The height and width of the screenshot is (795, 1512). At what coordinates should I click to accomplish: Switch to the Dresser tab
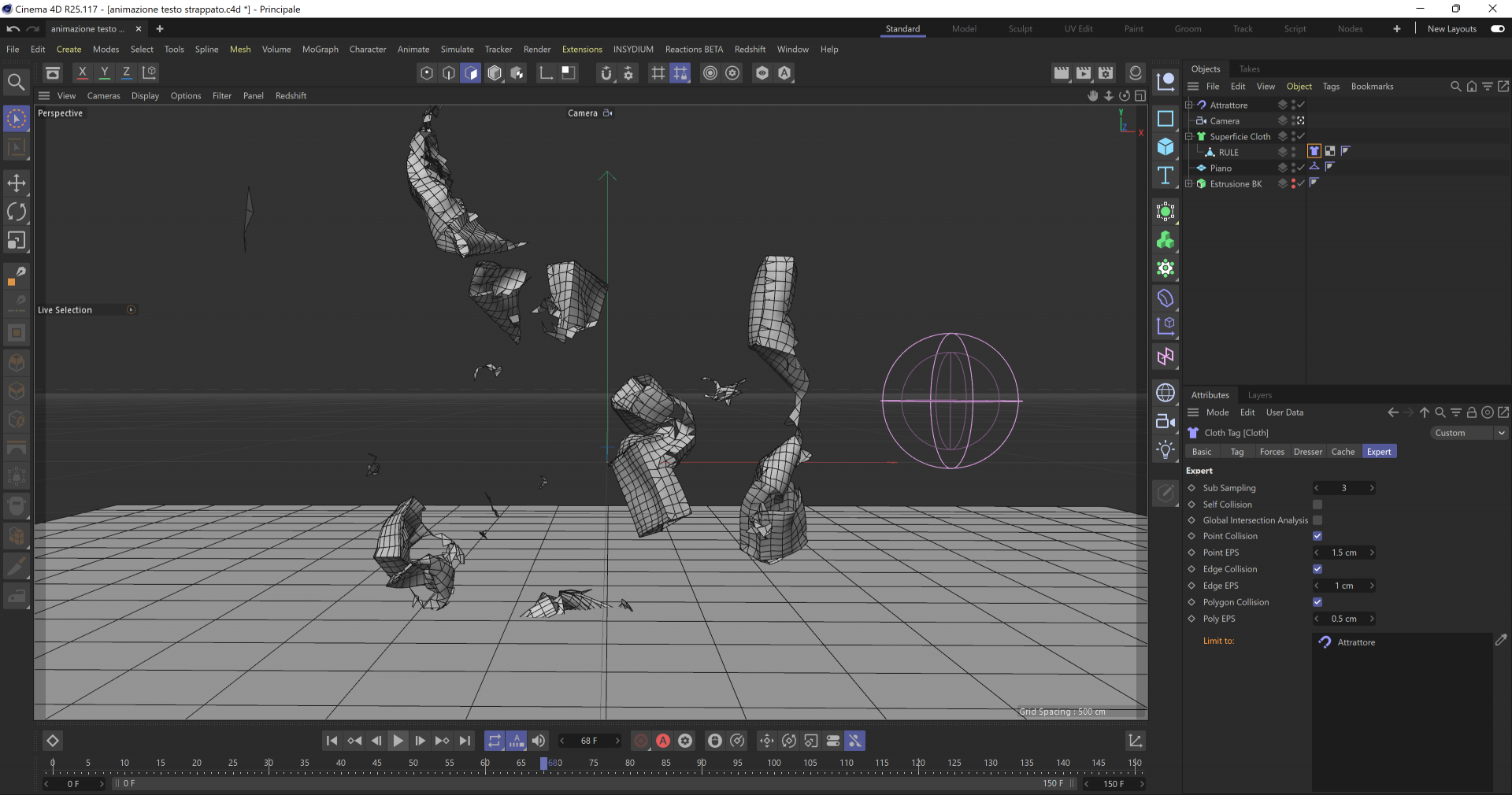tap(1308, 452)
